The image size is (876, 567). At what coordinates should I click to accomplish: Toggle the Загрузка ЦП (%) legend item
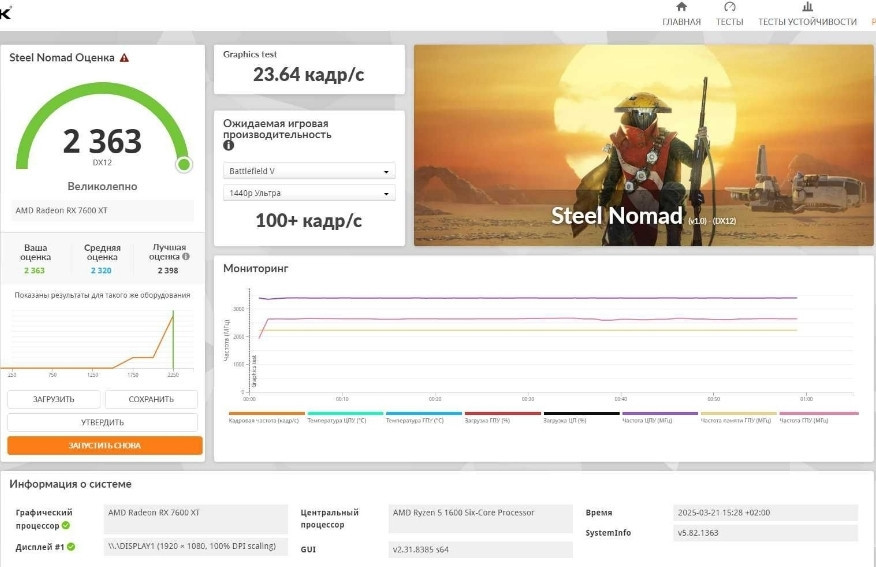tap(581, 417)
